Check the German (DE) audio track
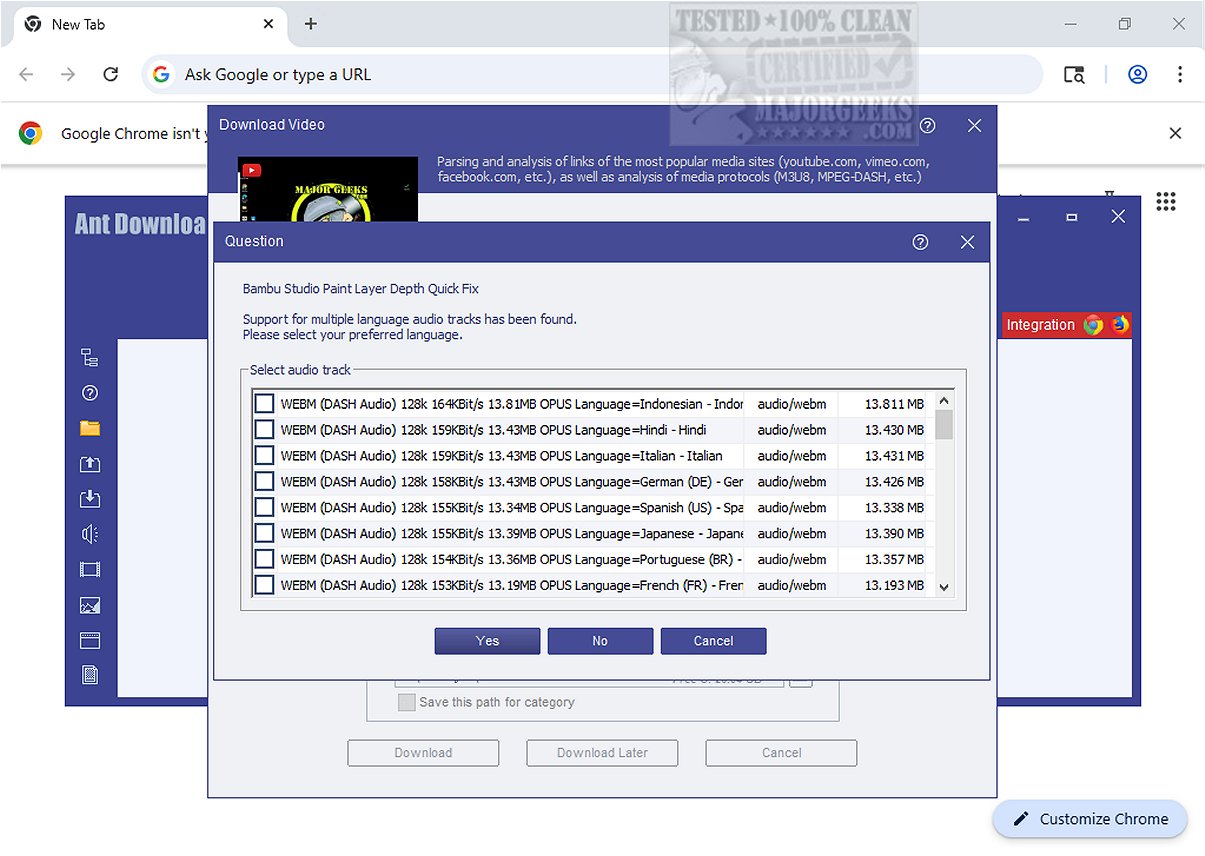 pos(264,482)
